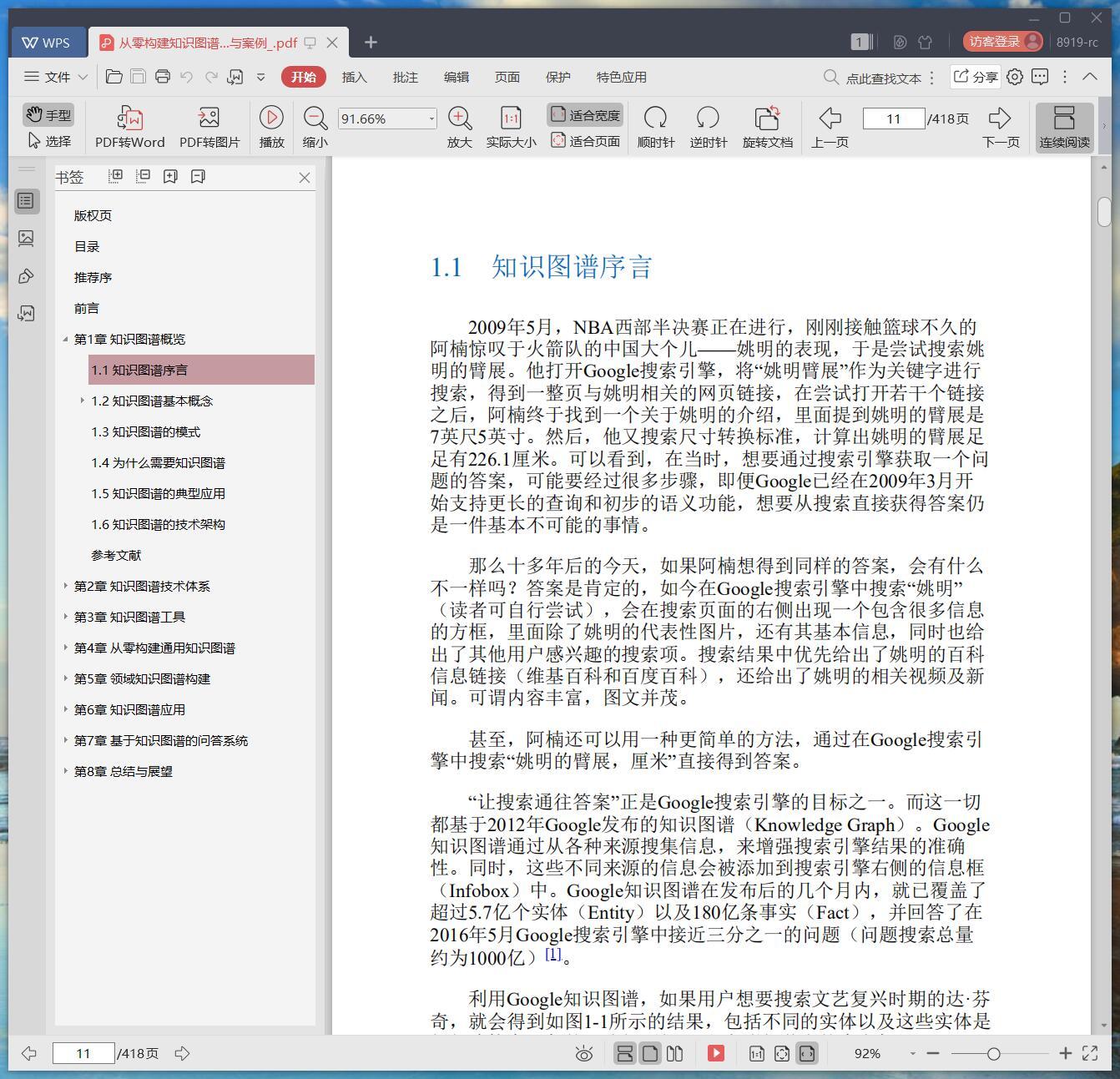Image resolution: width=1120 pixels, height=1079 pixels.
Task: Go to previous page with 上一页 arrow
Action: (830, 127)
